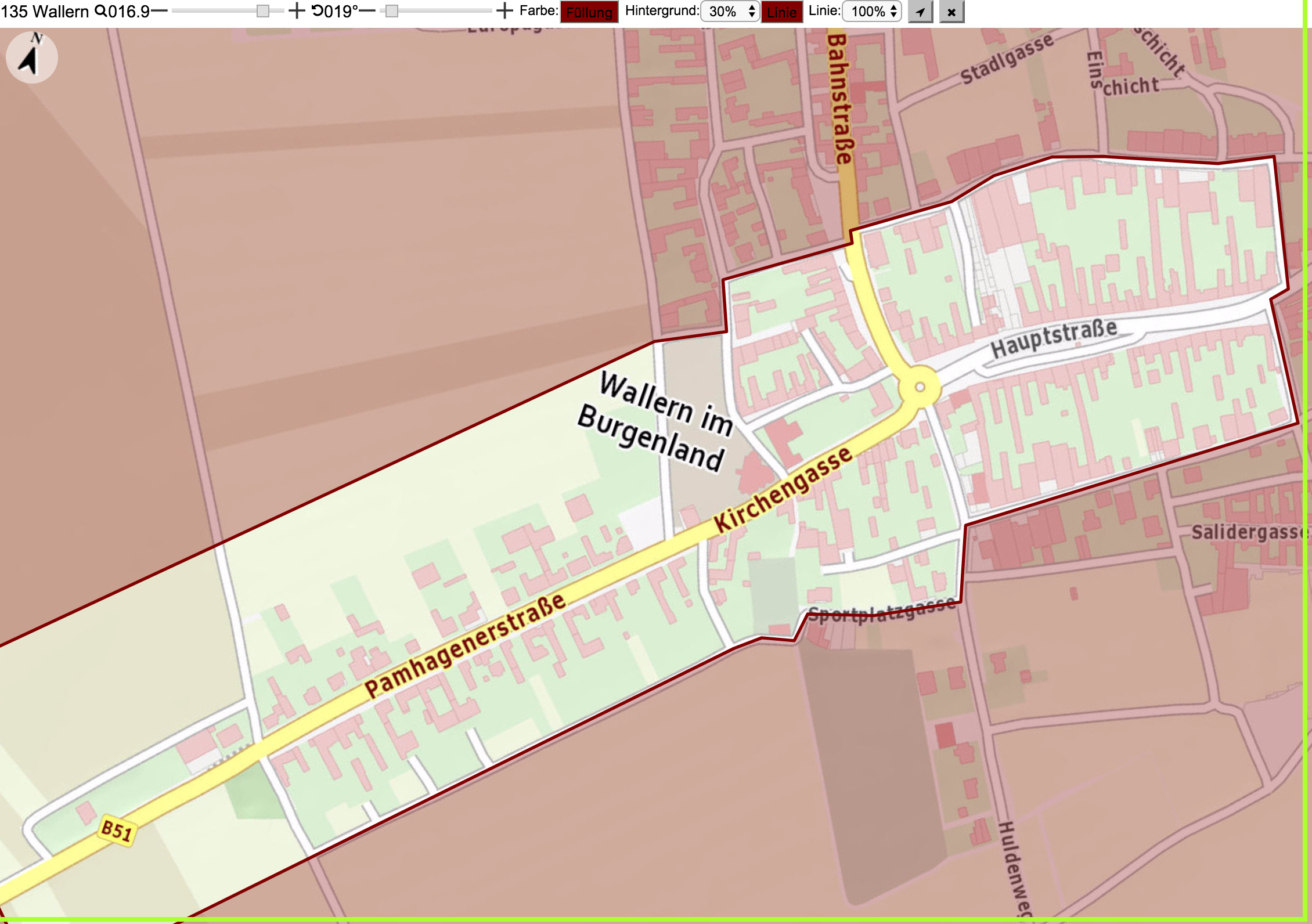Open the Linie line color swatch
The image size is (1312, 924).
(782, 12)
